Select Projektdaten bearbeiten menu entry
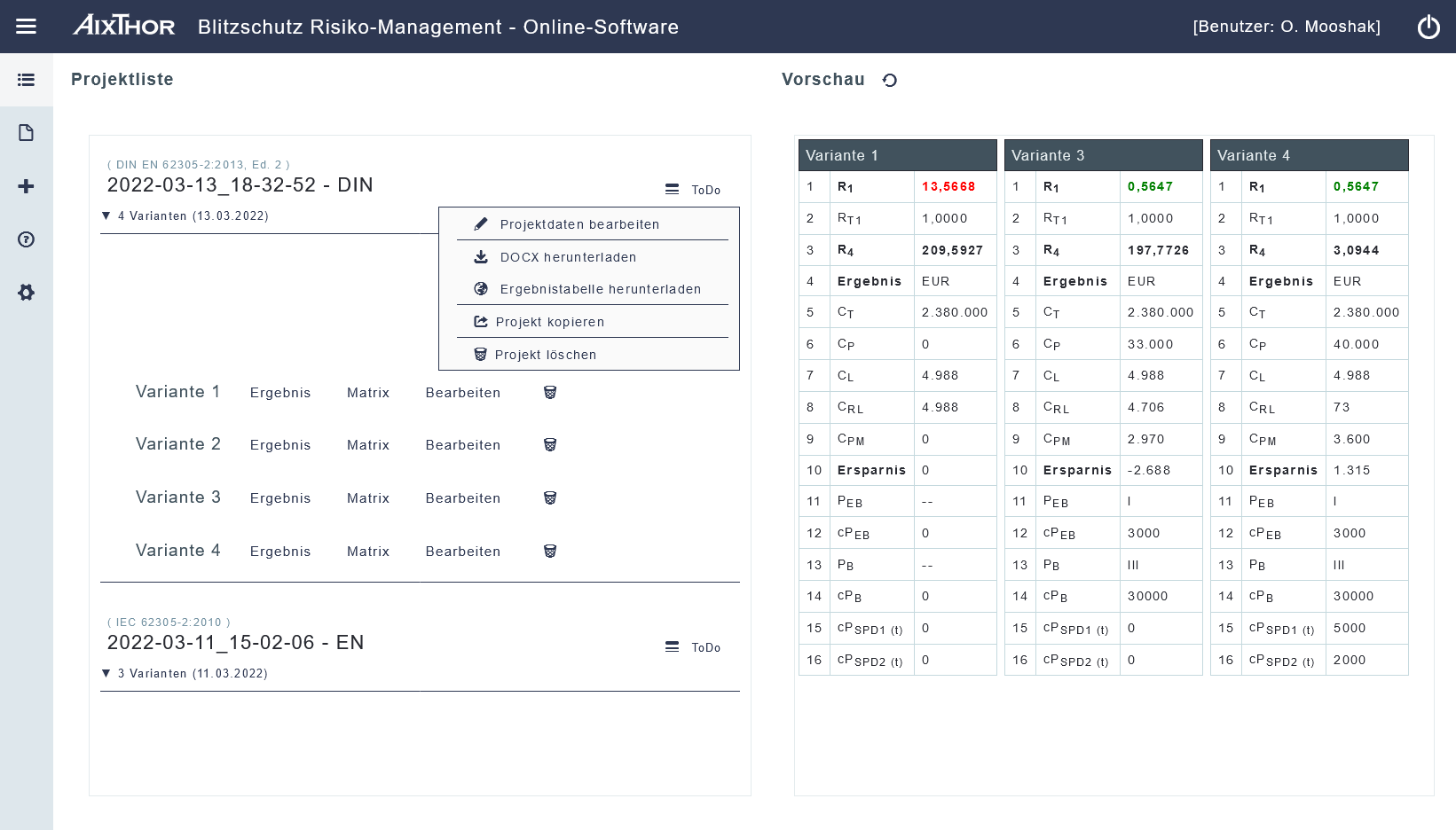The width and height of the screenshot is (1456, 830). pos(578,224)
